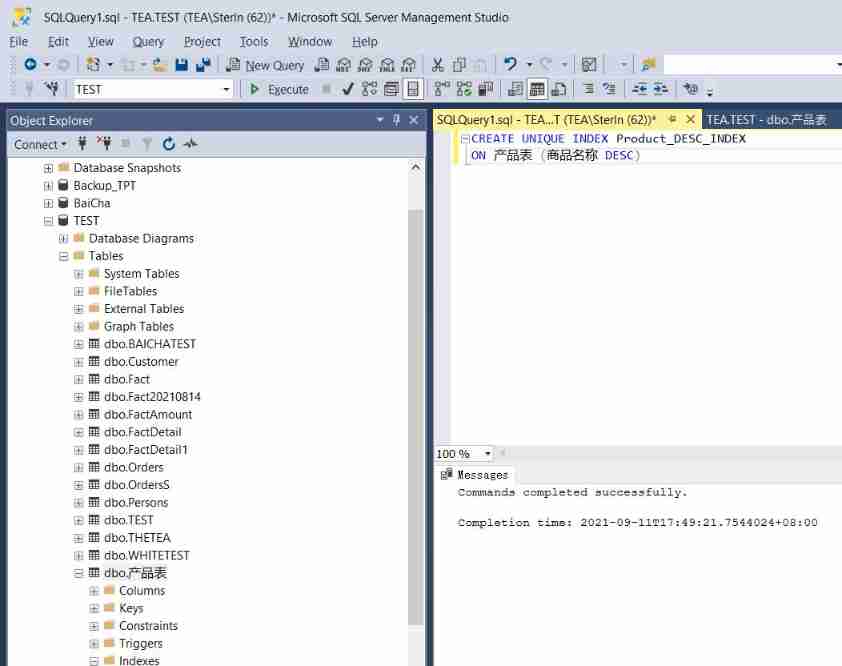Open the Project menu
842x666 pixels.
point(202,41)
